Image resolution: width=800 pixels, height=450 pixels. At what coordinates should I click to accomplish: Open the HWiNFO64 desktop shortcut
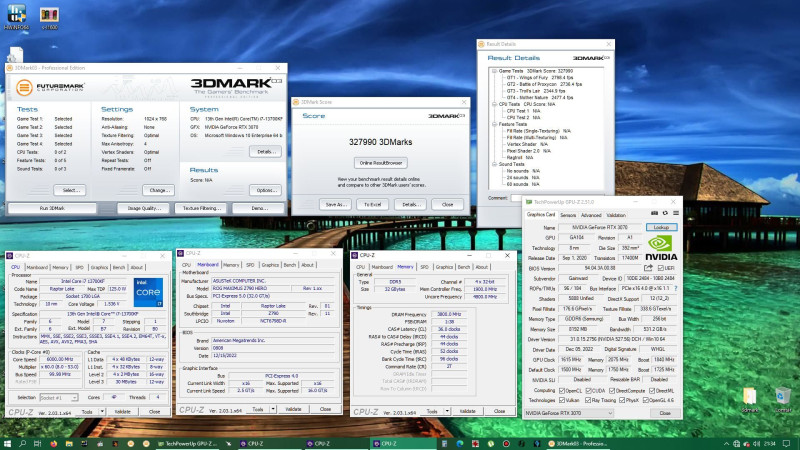click(x=16, y=15)
